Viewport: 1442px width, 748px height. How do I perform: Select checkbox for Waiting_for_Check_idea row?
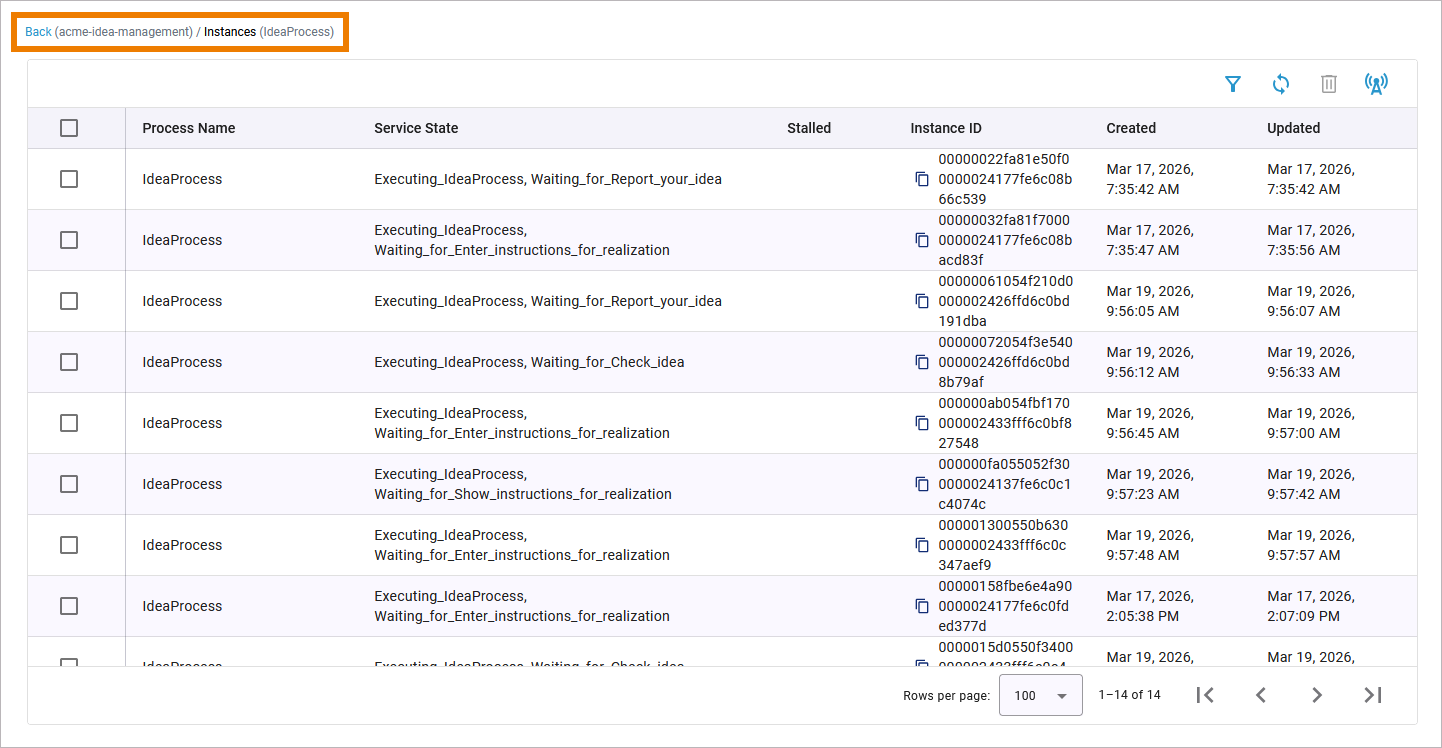tap(69, 362)
